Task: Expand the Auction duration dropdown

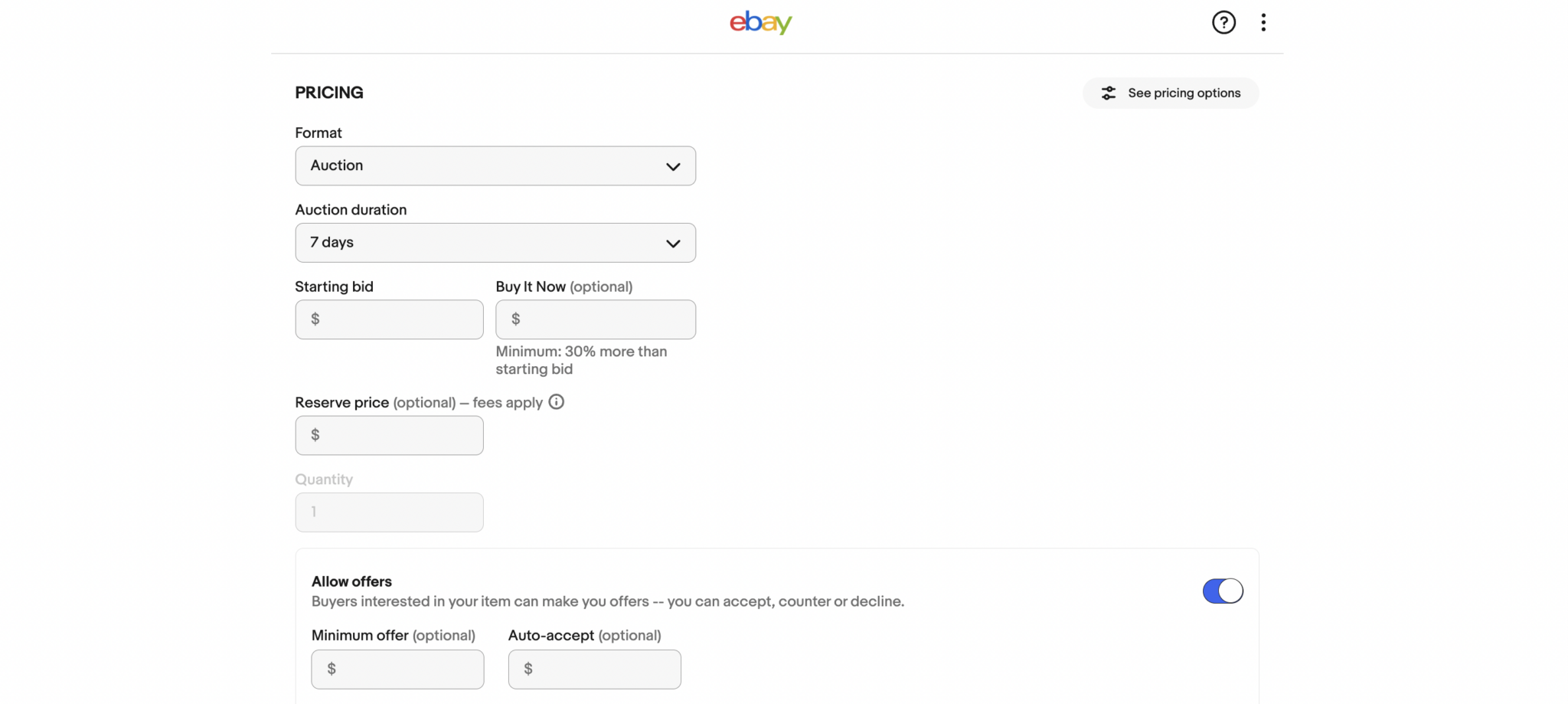Action: (495, 242)
